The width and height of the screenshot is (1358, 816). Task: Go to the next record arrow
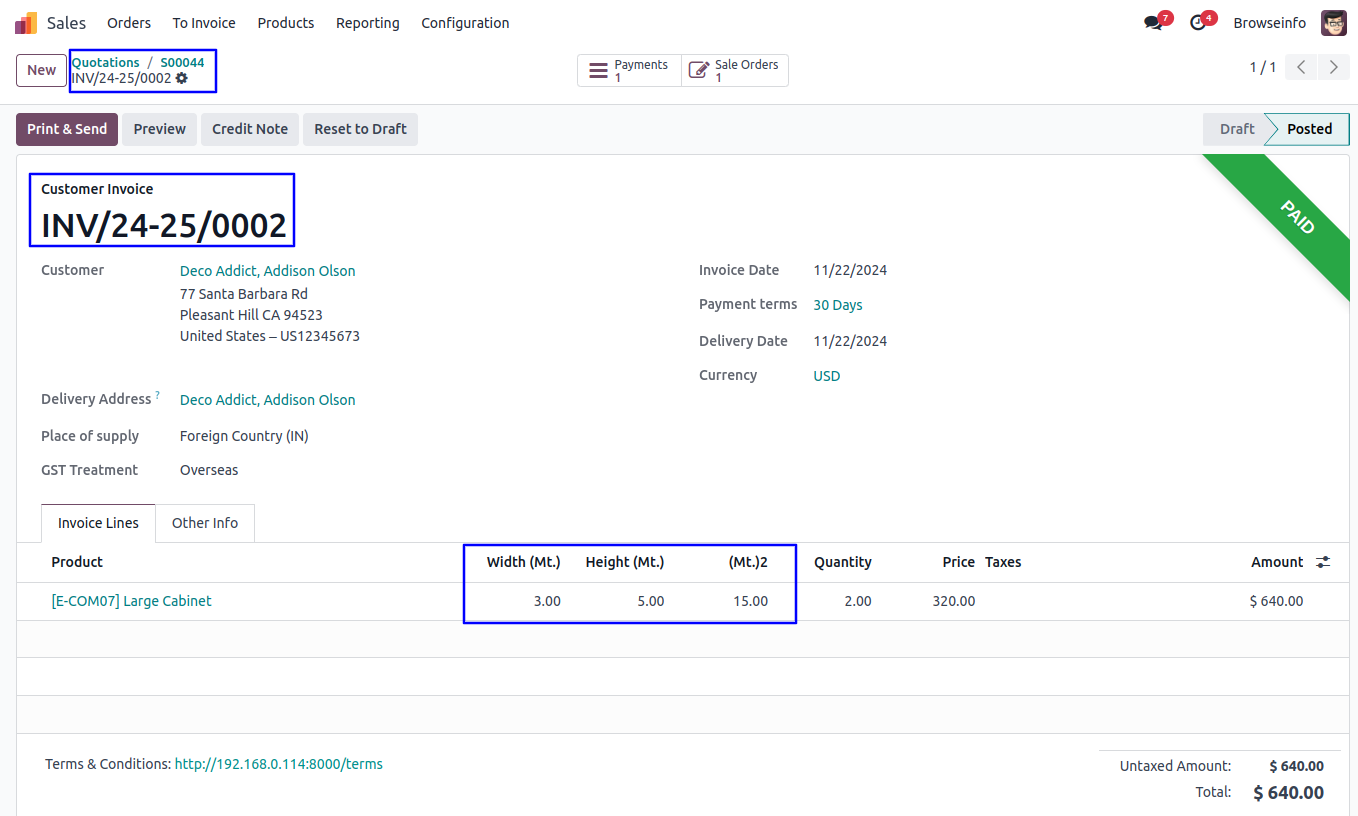(x=1333, y=67)
